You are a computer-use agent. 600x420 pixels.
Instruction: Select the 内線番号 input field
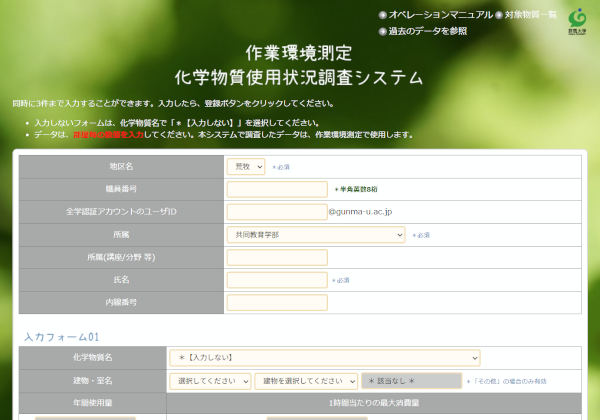[x=277, y=303]
